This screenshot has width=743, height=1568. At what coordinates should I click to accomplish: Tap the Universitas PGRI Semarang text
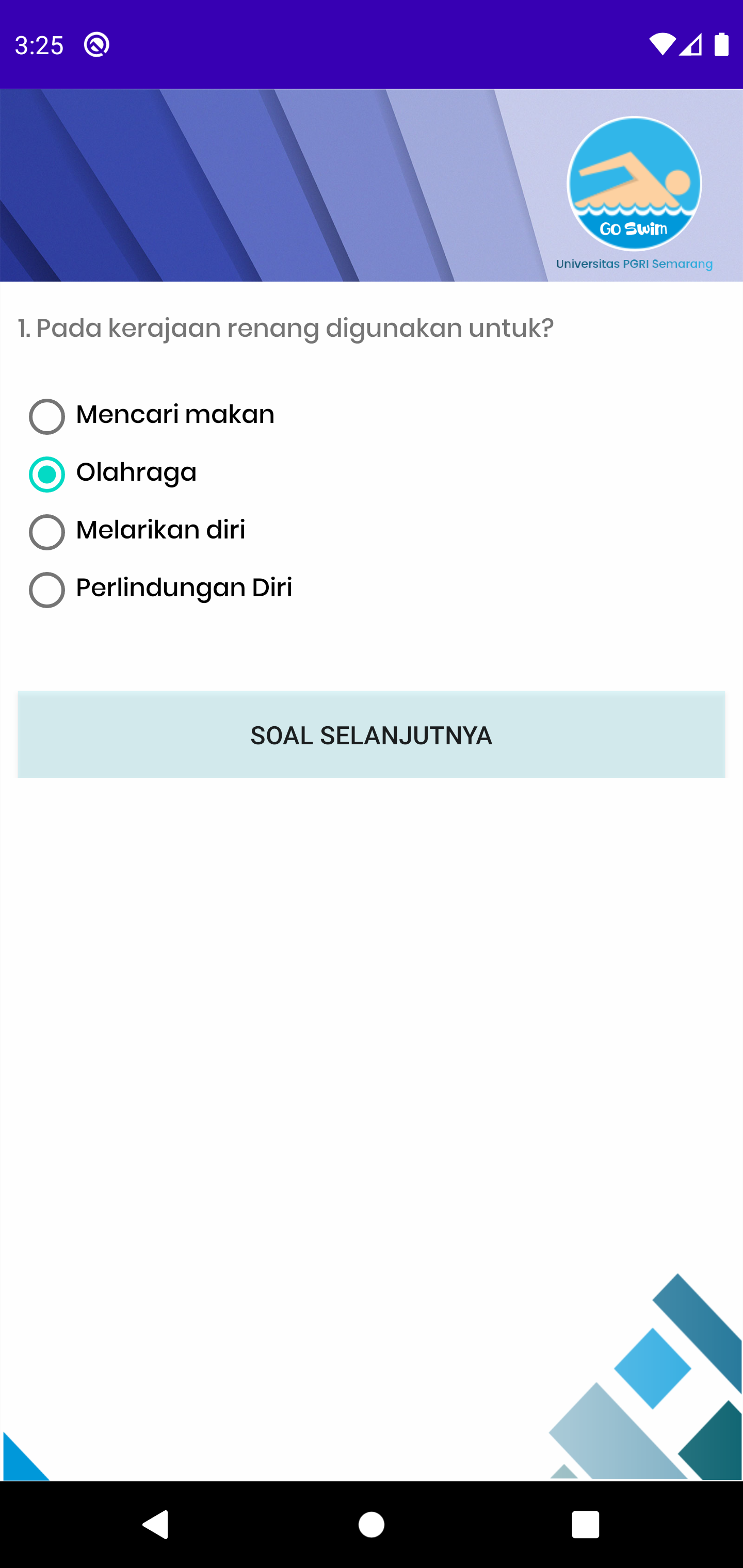pyautogui.click(x=634, y=264)
